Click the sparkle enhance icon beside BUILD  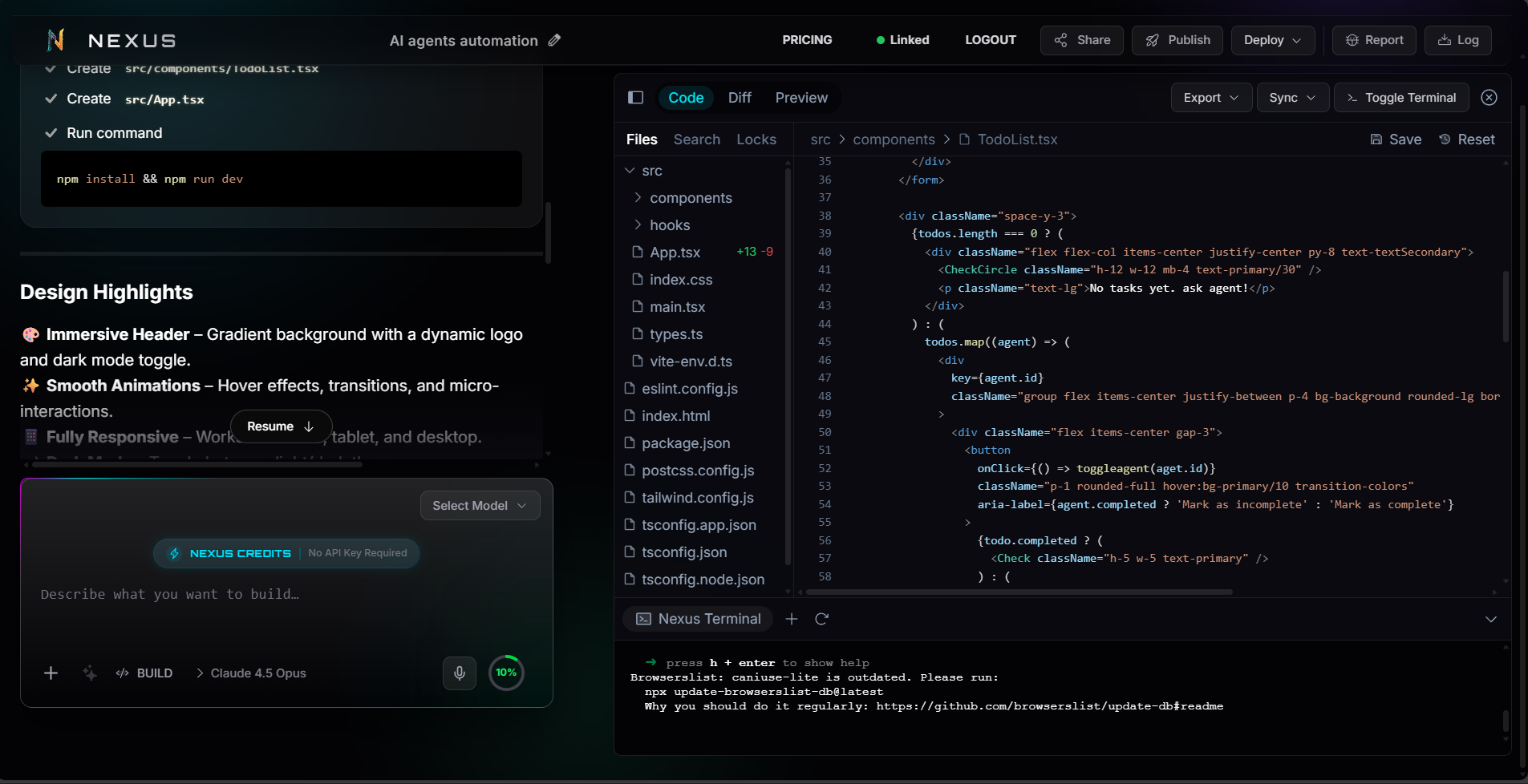tap(90, 673)
